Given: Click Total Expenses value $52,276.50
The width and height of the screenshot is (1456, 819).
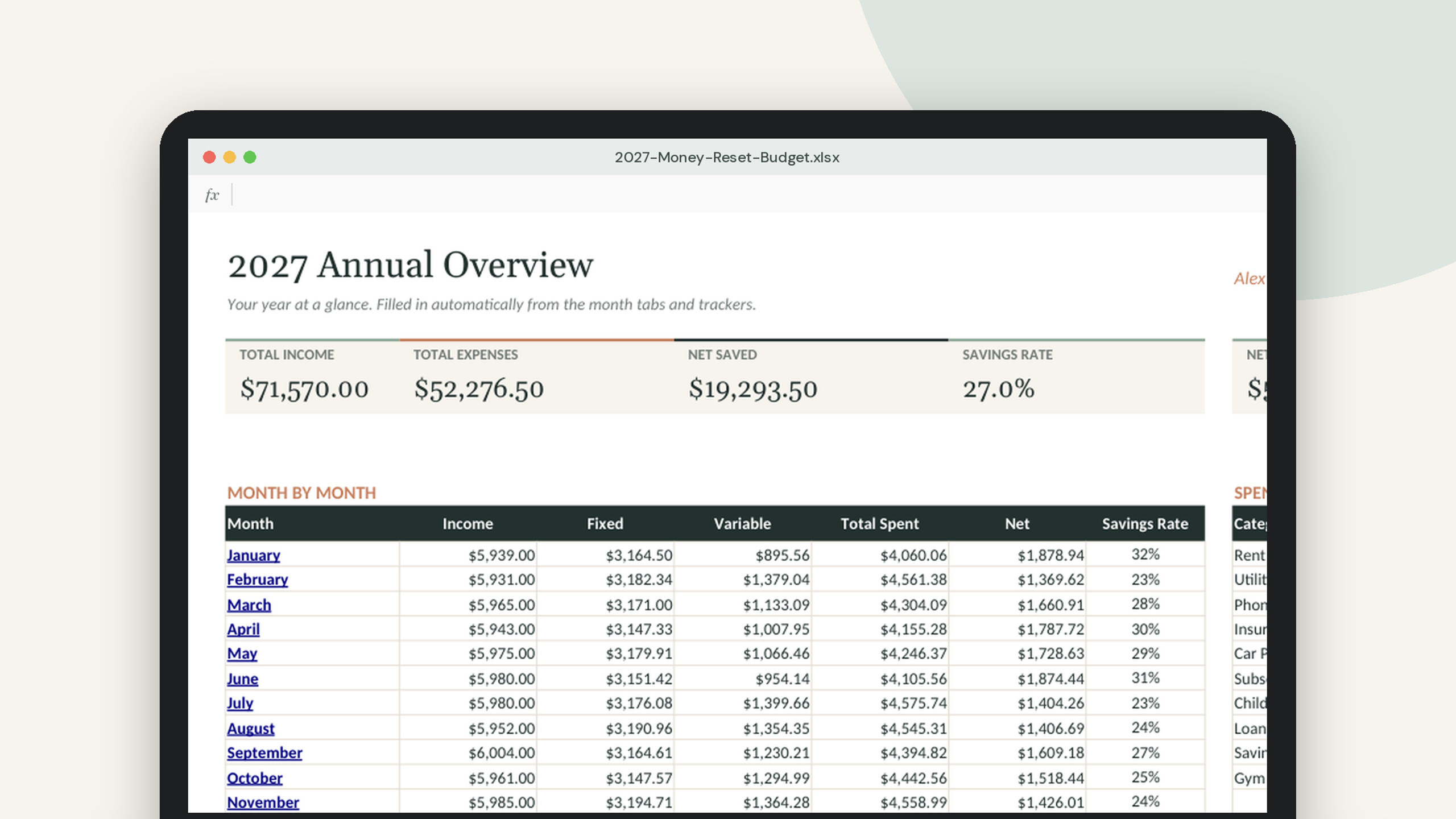Looking at the screenshot, I should click(479, 389).
